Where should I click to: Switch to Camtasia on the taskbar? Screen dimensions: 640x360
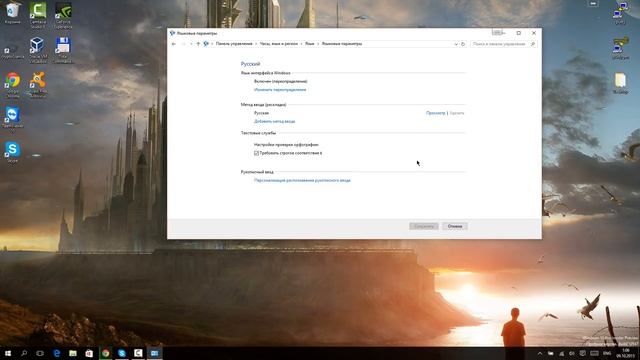(138, 353)
